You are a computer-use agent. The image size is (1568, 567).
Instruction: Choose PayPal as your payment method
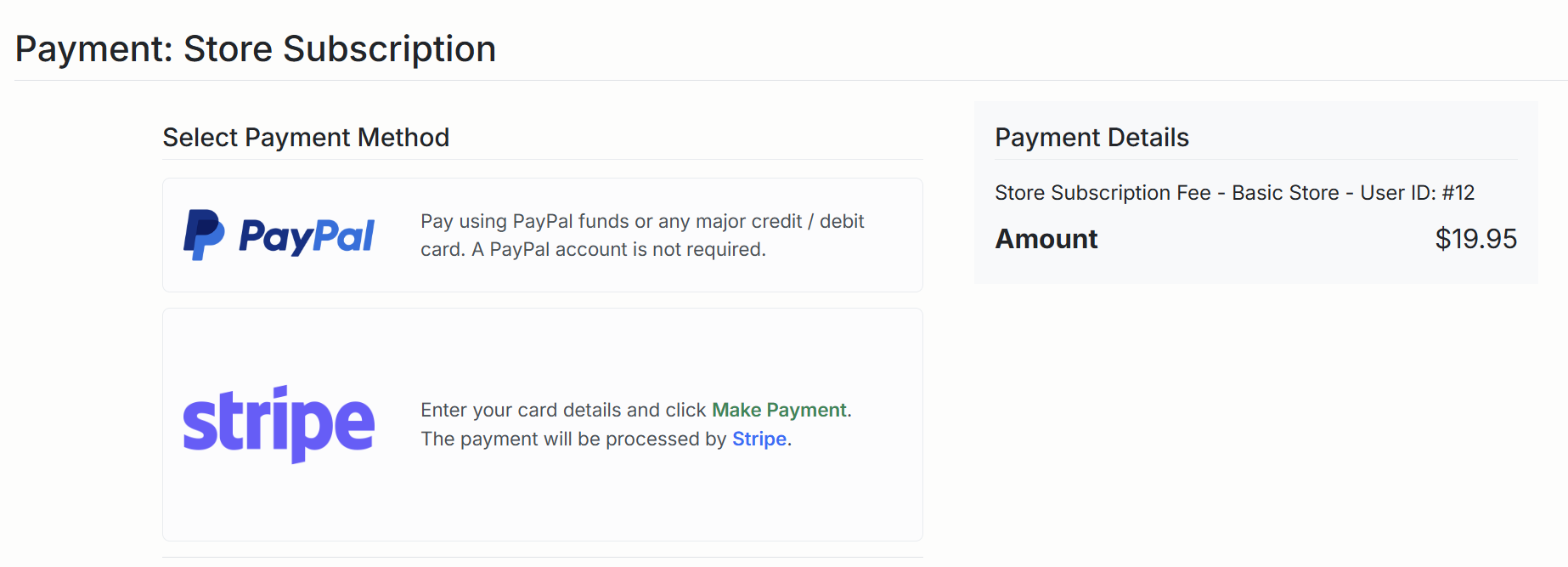(543, 235)
